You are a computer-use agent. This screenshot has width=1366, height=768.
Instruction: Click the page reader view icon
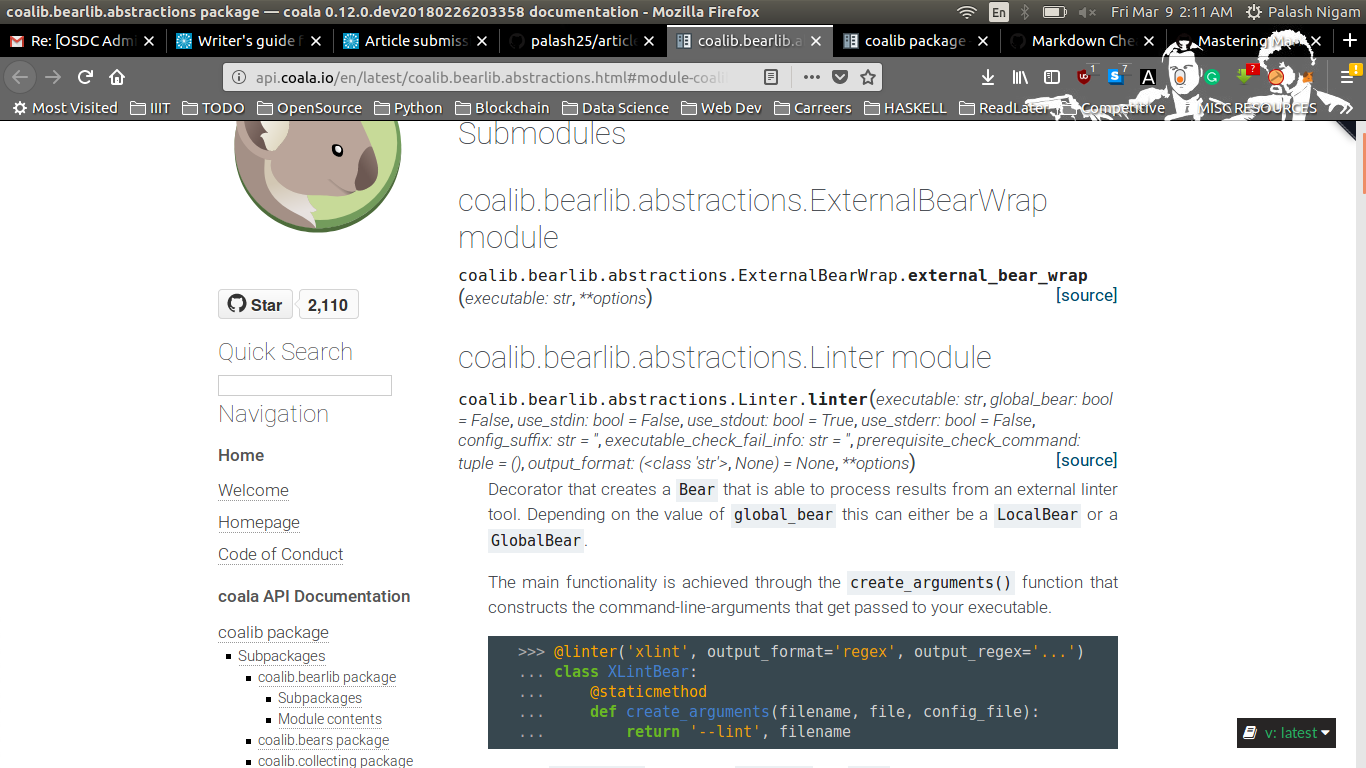tap(771, 77)
